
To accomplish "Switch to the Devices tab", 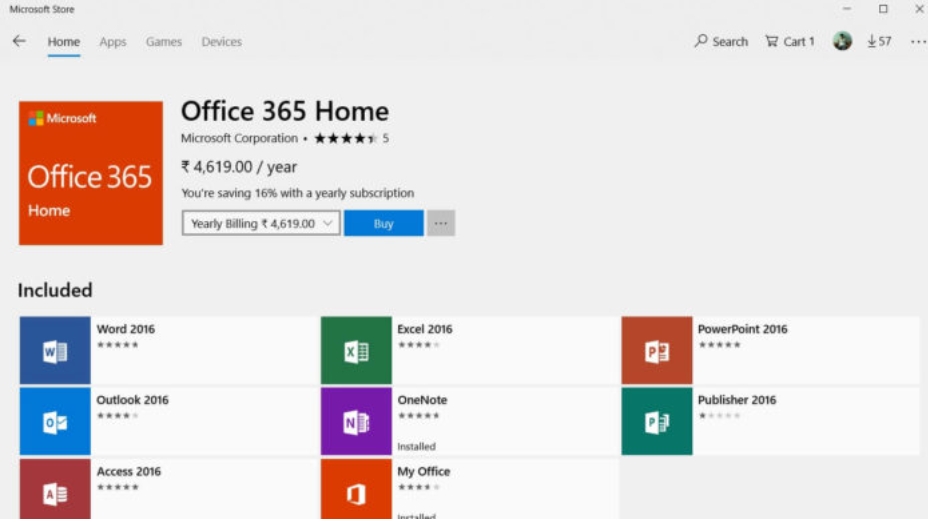I will (221, 42).
